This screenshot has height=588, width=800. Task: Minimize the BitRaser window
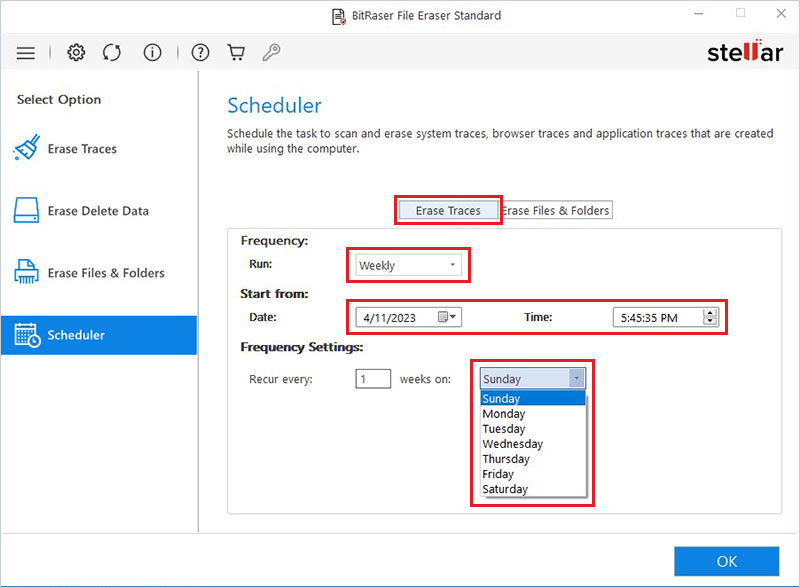tap(699, 14)
